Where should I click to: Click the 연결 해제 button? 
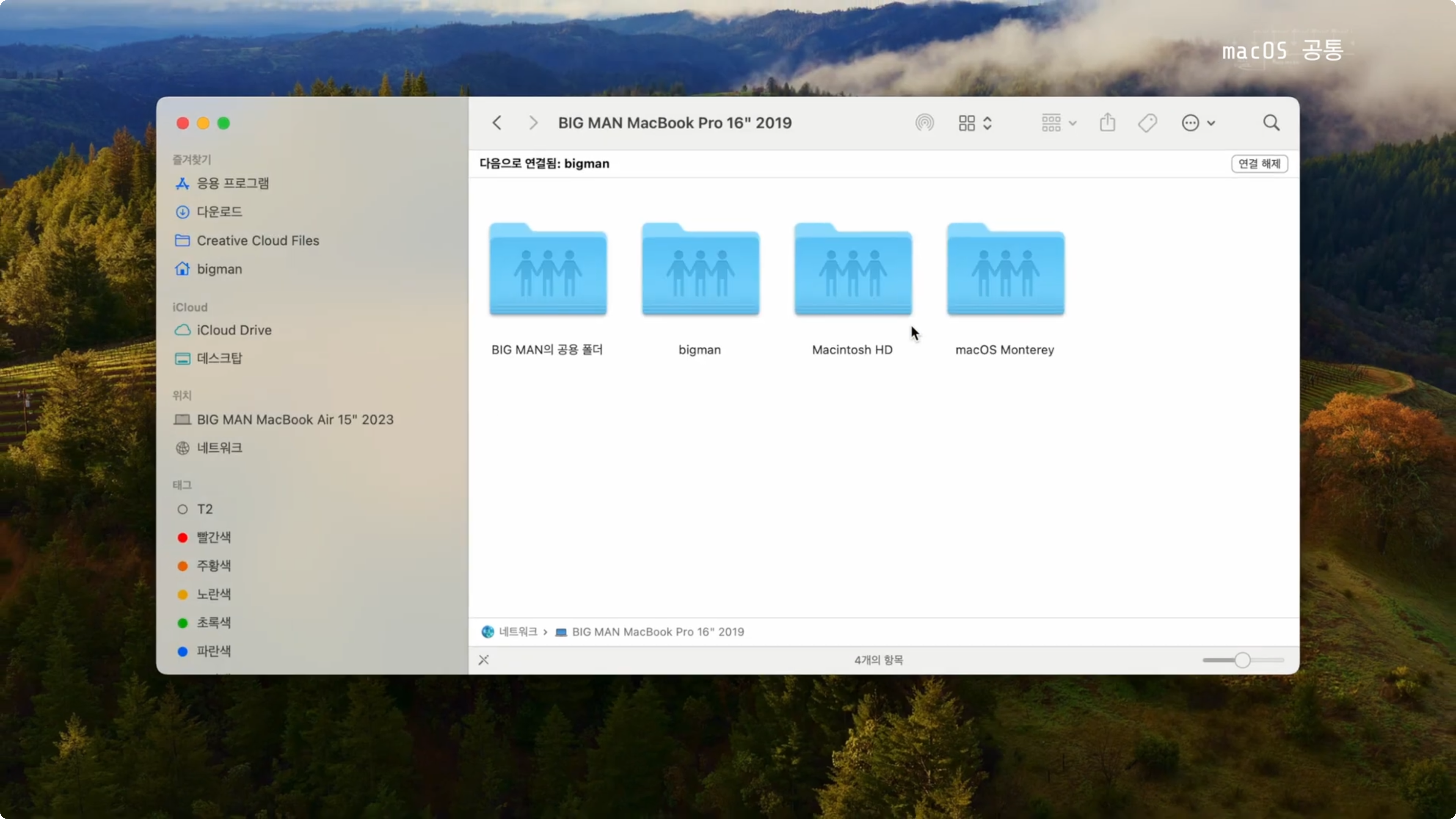click(x=1259, y=163)
